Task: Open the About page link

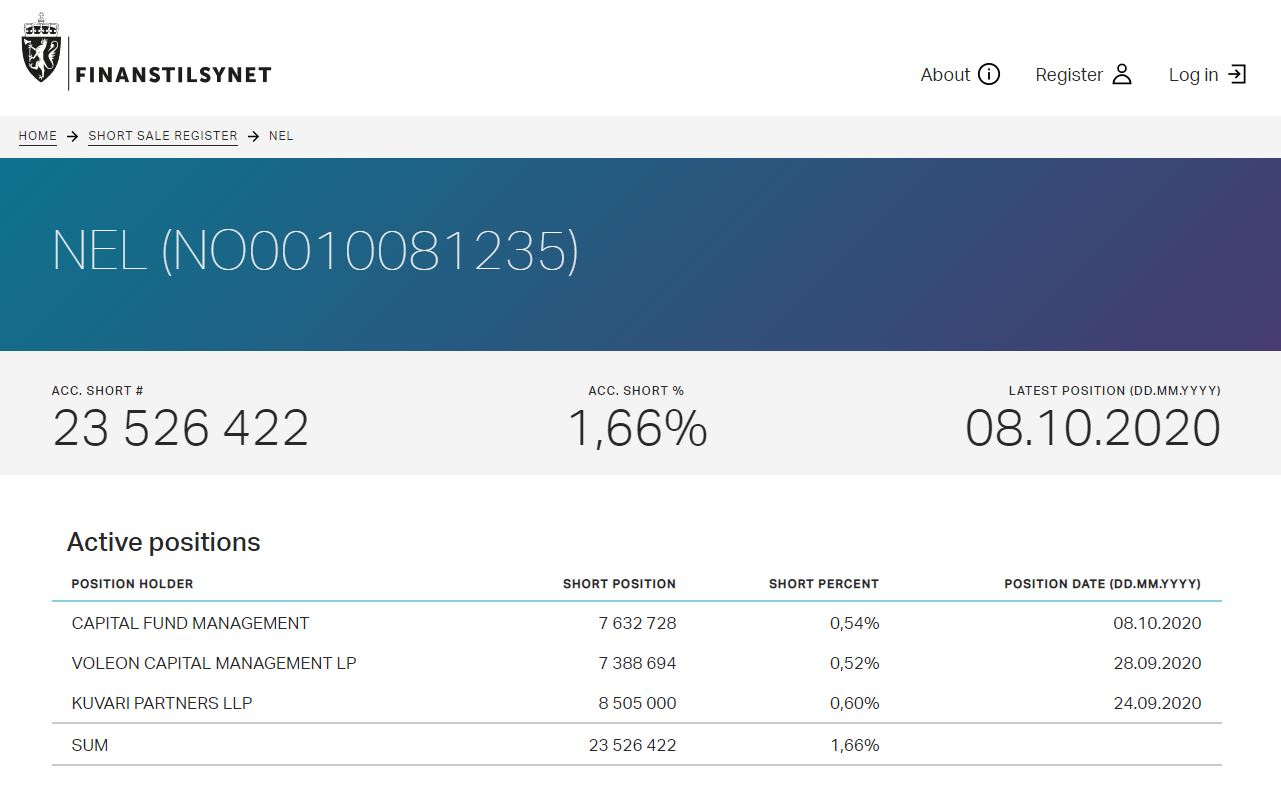Action: [x=945, y=75]
